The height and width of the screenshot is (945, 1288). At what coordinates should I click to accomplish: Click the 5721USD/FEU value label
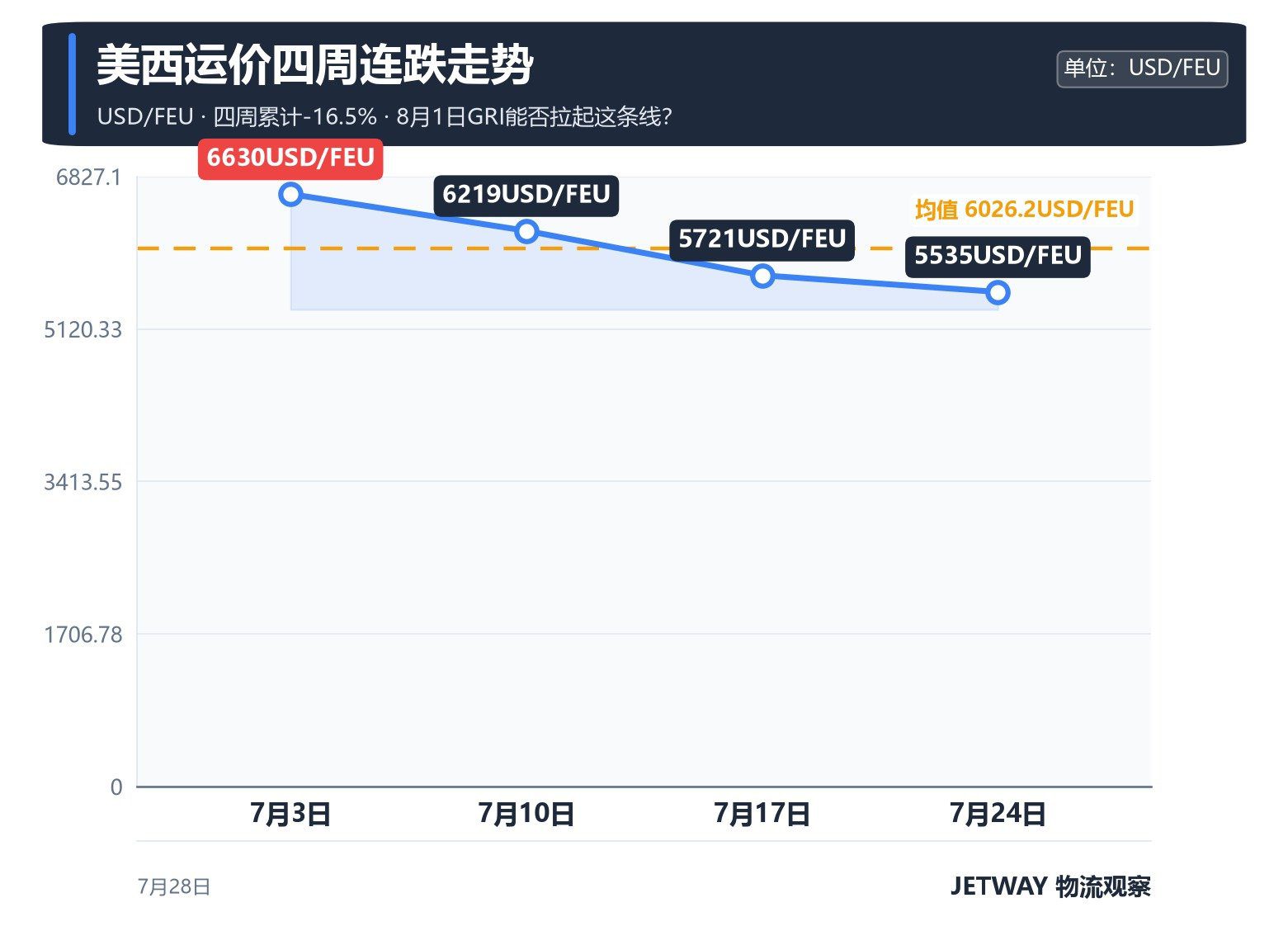(x=762, y=239)
